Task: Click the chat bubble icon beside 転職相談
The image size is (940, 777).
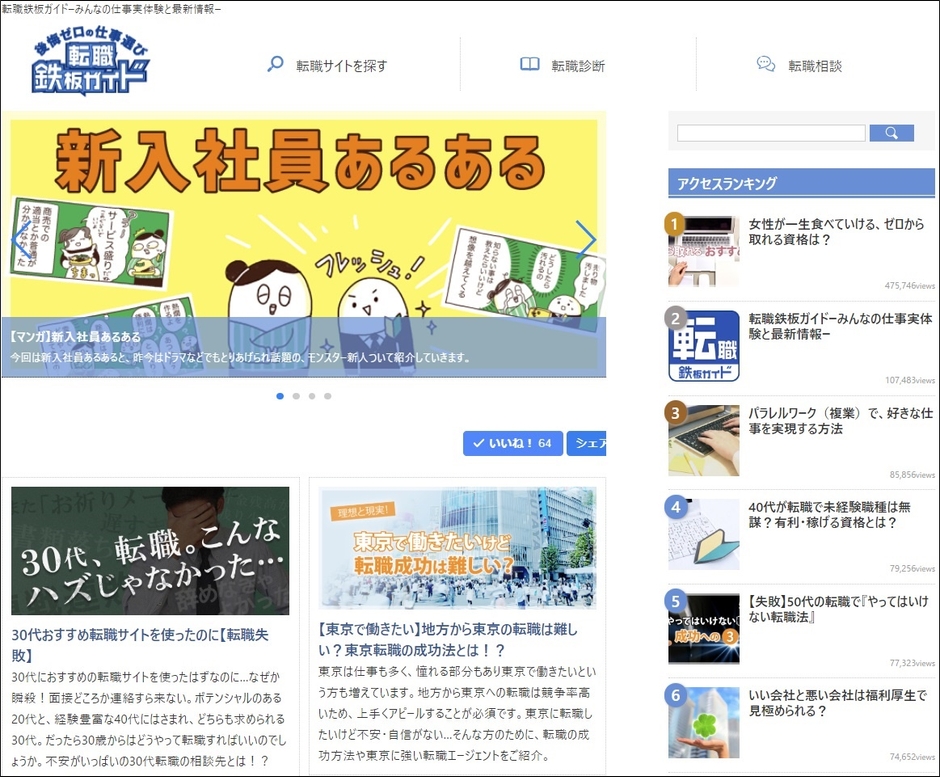Action: 766,64
